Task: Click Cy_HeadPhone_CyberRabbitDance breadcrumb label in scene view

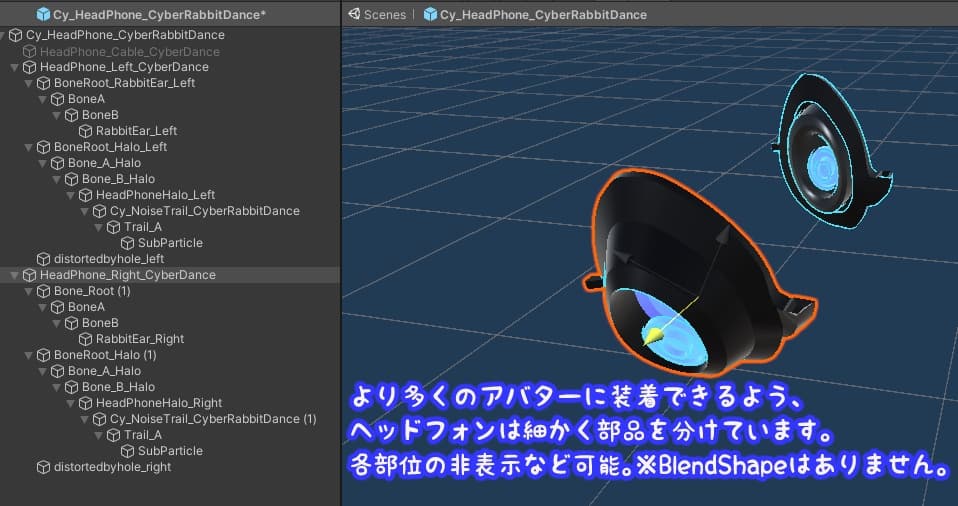Action: click(x=543, y=14)
